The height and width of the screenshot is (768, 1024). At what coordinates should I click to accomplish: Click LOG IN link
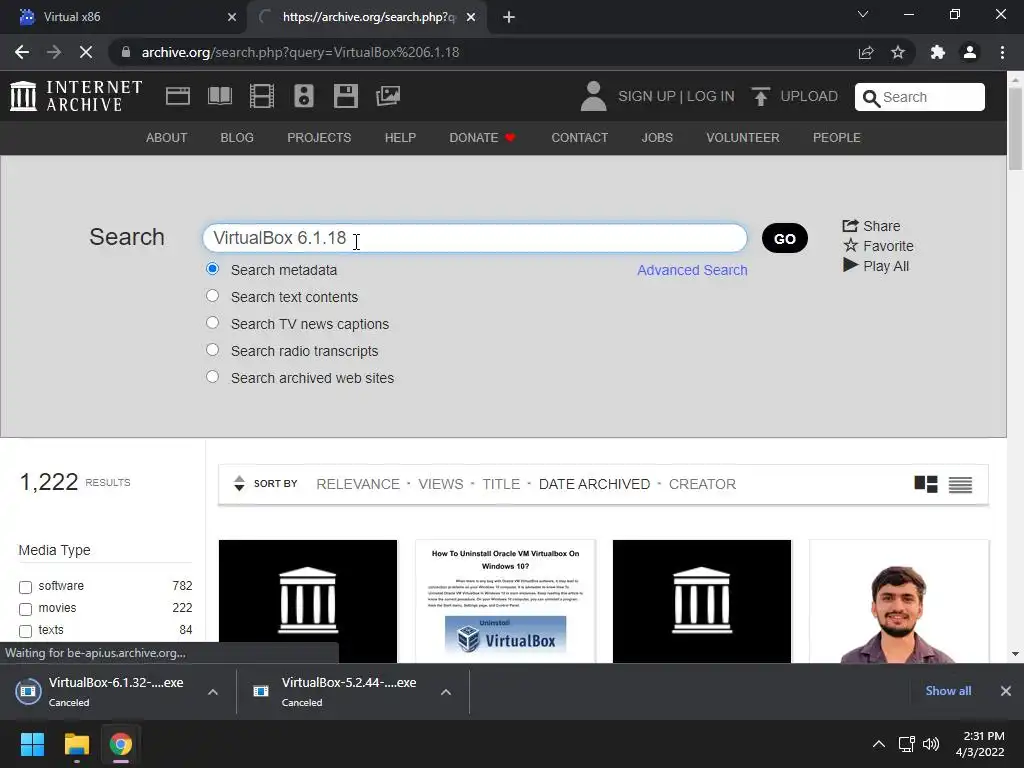[x=711, y=96]
